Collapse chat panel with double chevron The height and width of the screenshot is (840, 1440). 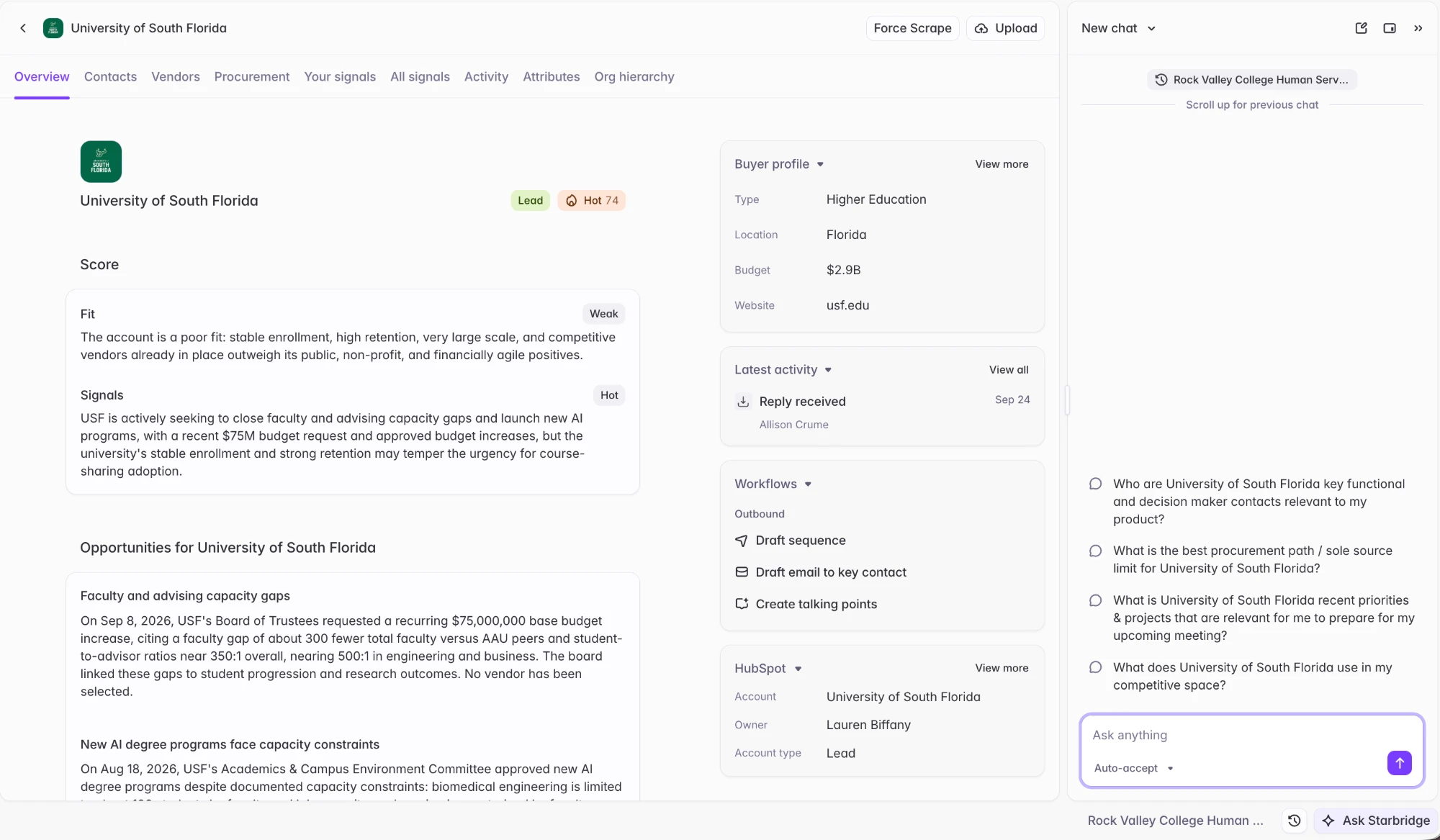[1418, 28]
